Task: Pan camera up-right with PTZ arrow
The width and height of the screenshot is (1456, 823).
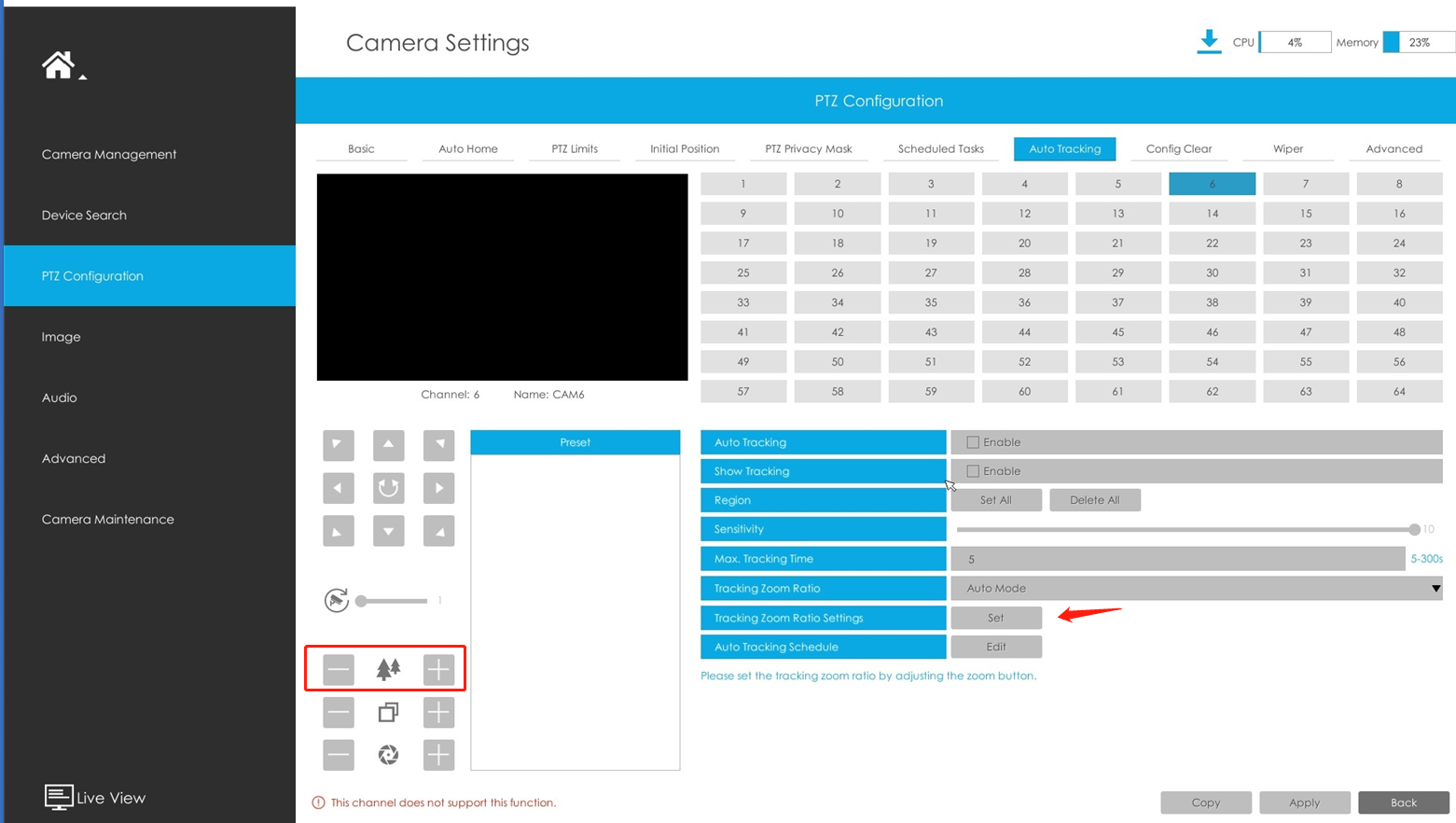Action: 438,444
